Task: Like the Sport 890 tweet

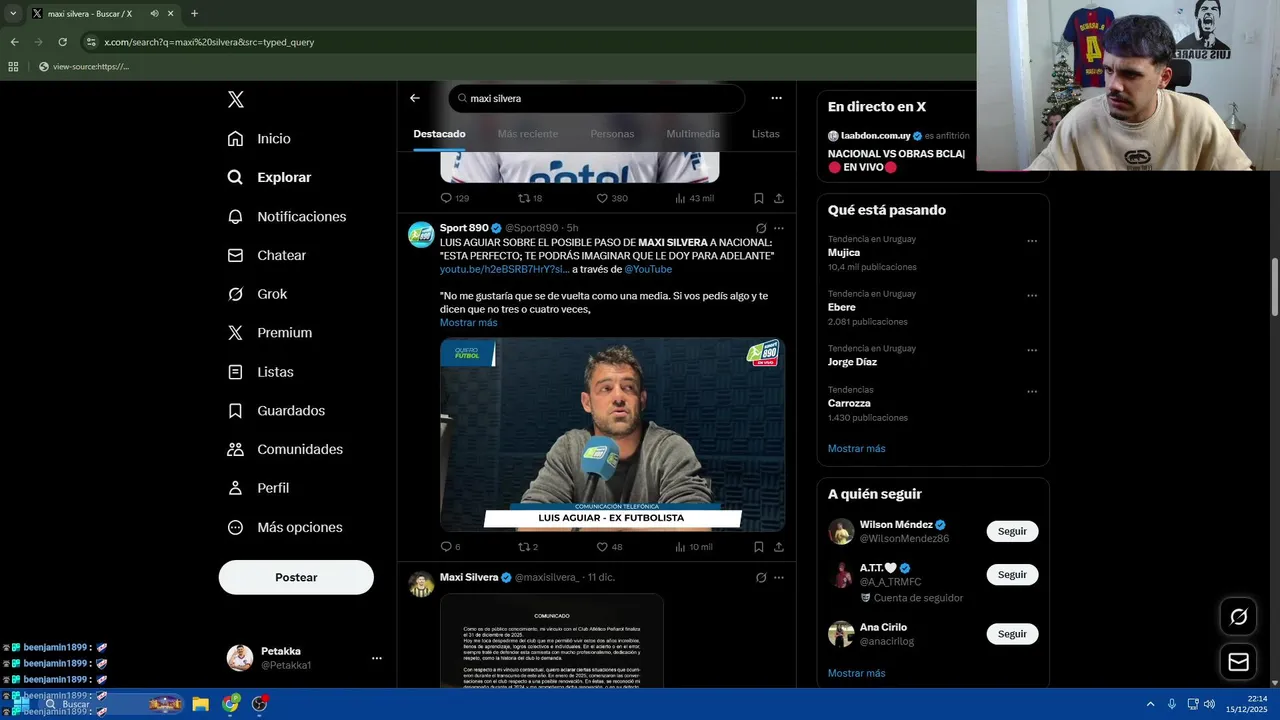Action: tap(609, 547)
